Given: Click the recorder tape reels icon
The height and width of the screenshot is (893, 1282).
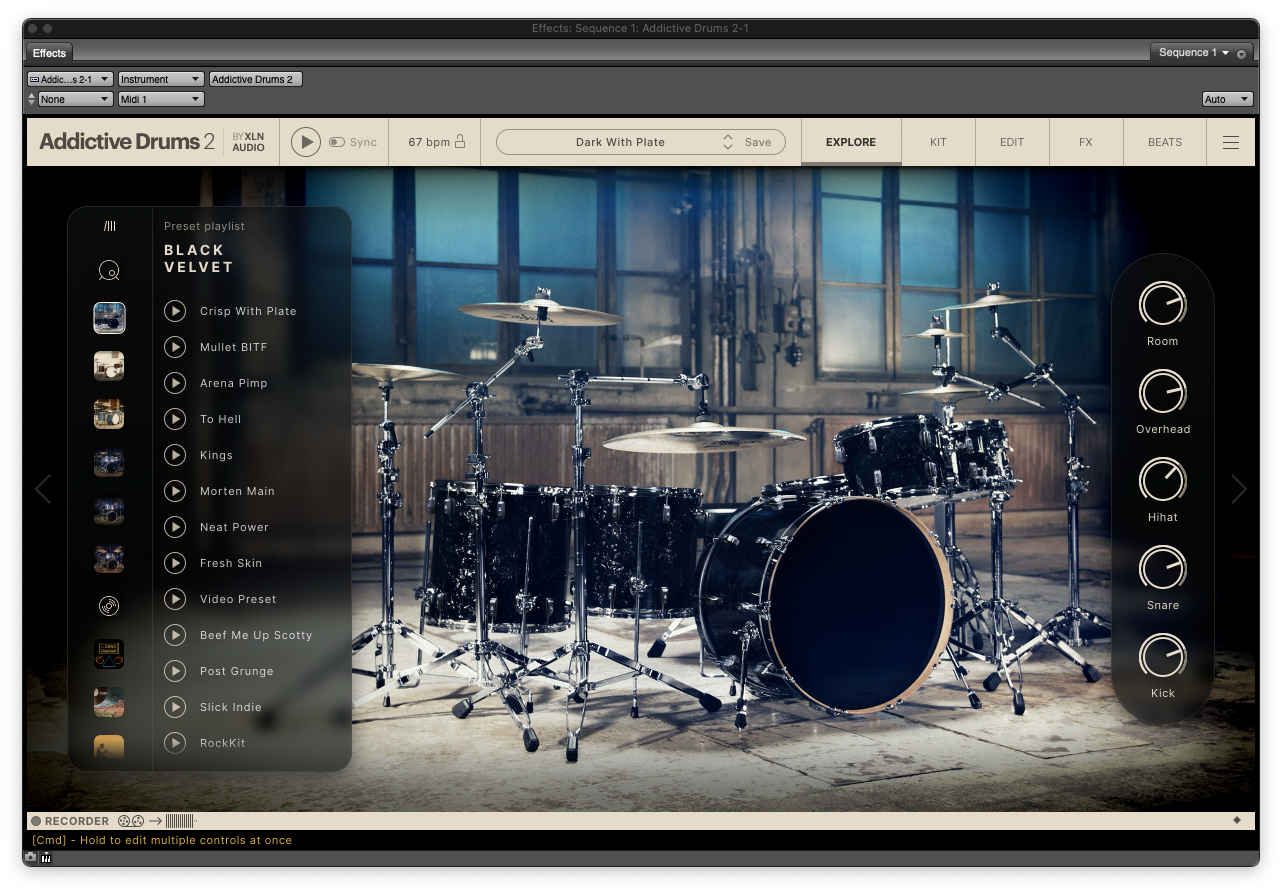Looking at the screenshot, I should pos(131,821).
